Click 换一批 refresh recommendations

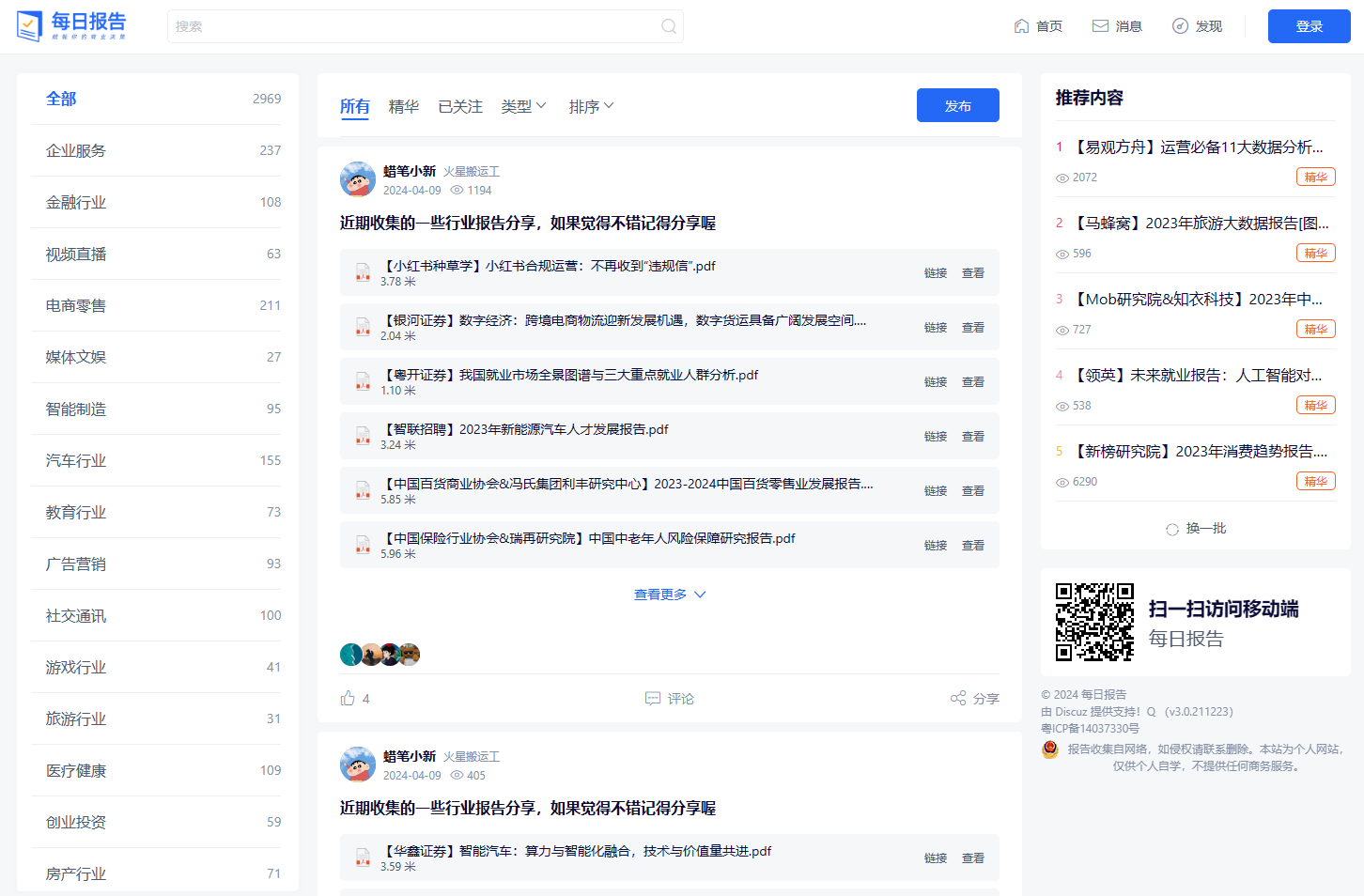1196,529
